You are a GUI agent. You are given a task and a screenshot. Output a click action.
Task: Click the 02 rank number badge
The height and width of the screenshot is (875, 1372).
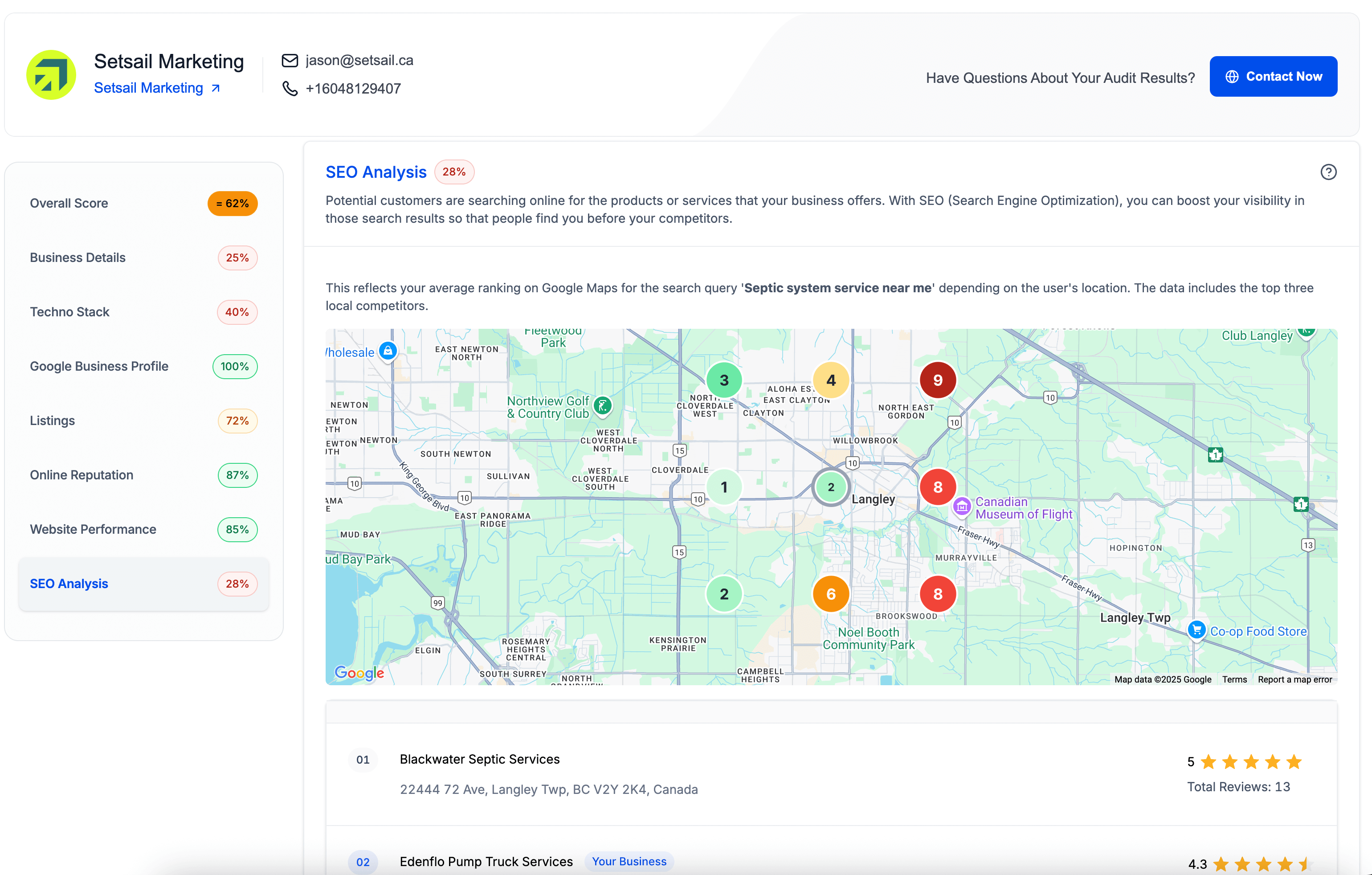pyautogui.click(x=363, y=862)
